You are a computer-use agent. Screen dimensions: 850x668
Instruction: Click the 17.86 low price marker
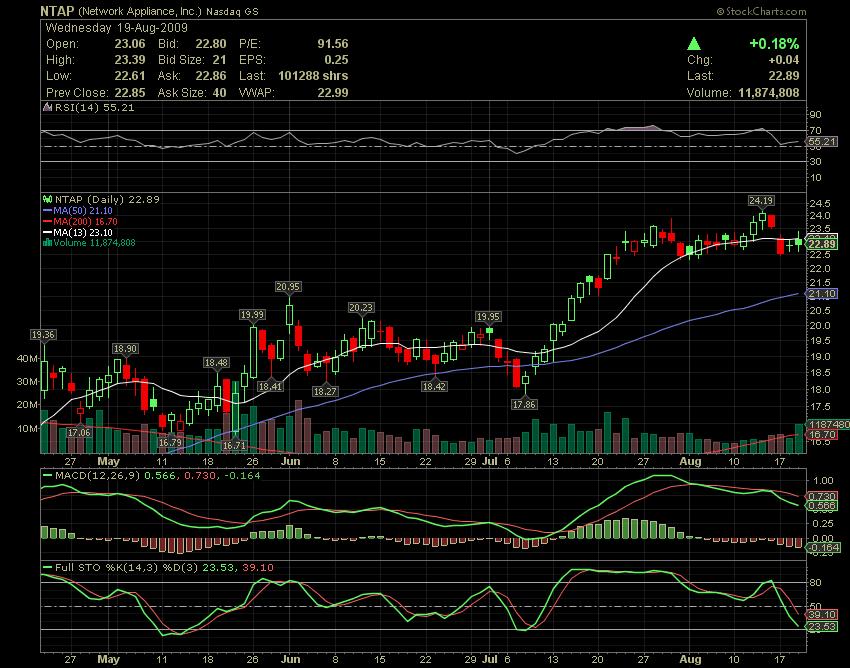pyautogui.click(x=524, y=404)
